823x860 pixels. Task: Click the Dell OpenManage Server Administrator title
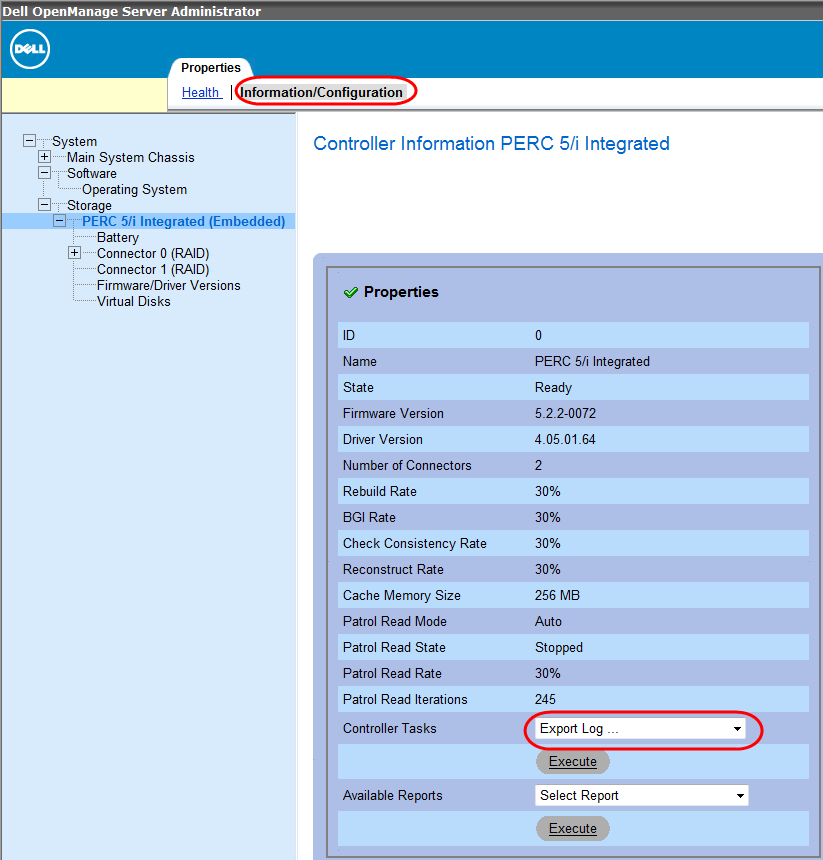coord(132,12)
